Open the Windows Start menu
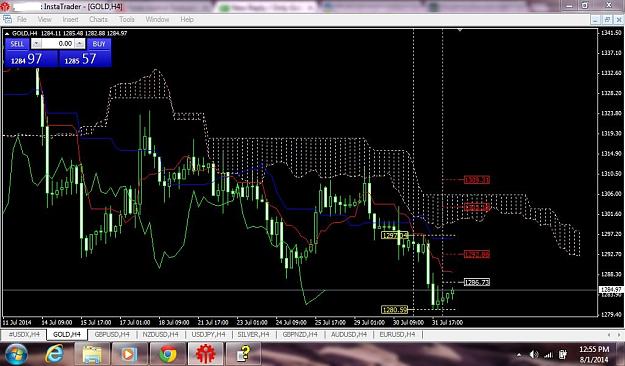The image size is (625, 366). click(15, 354)
